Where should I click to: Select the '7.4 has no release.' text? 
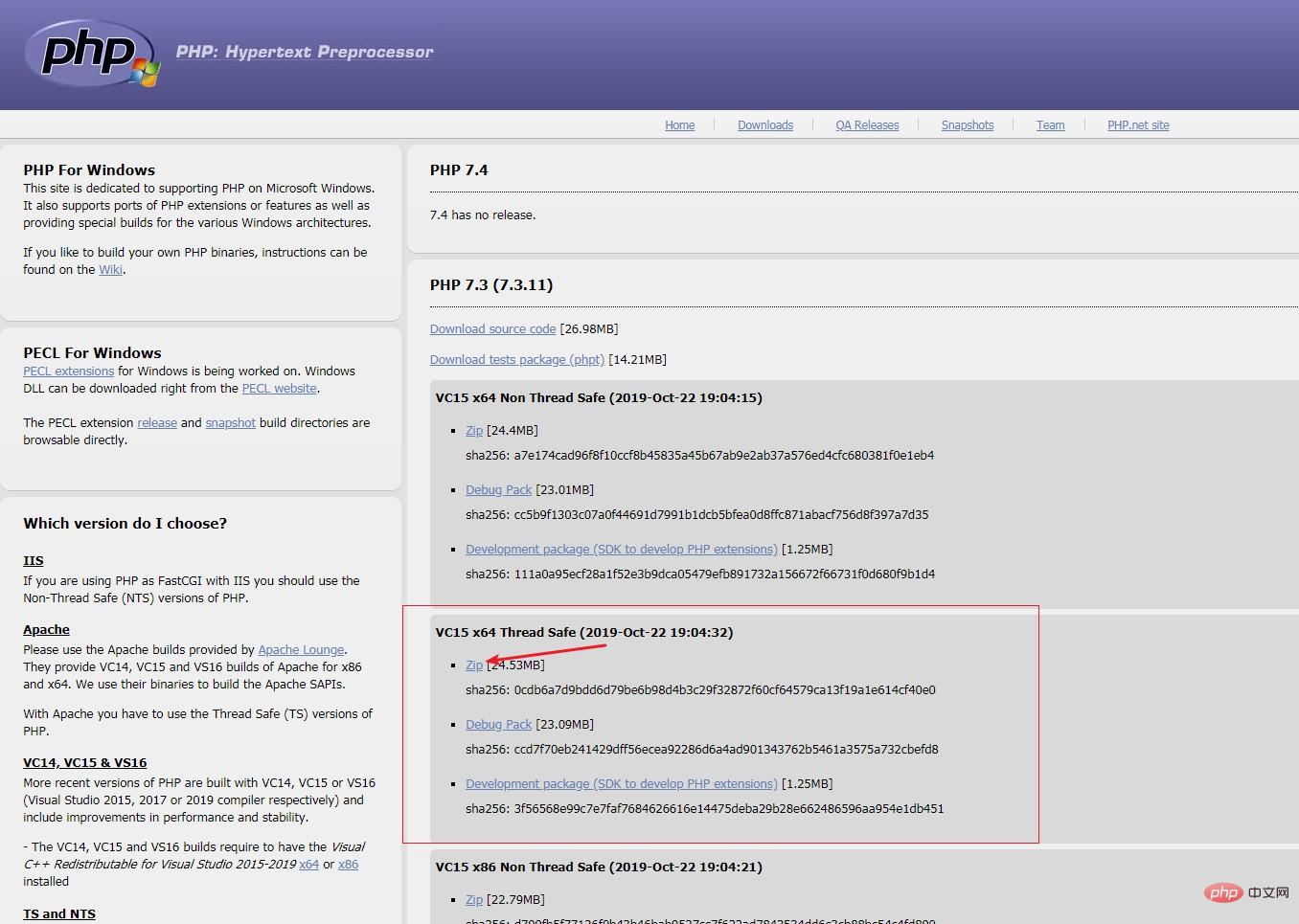483,215
